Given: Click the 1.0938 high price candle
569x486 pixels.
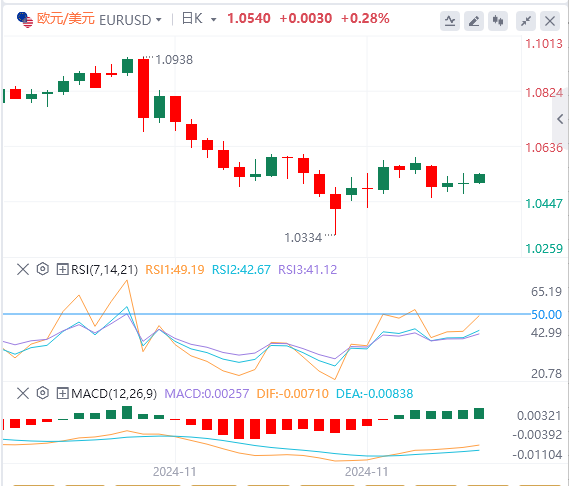Looking at the screenshot, I should (x=143, y=88).
